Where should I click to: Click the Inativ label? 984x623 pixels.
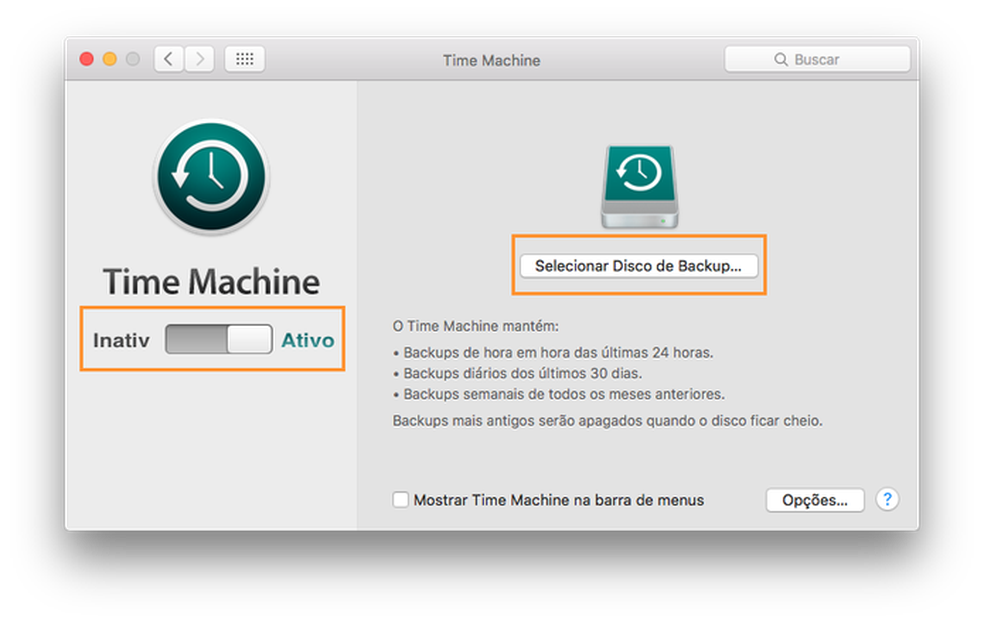tap(121, 340)
